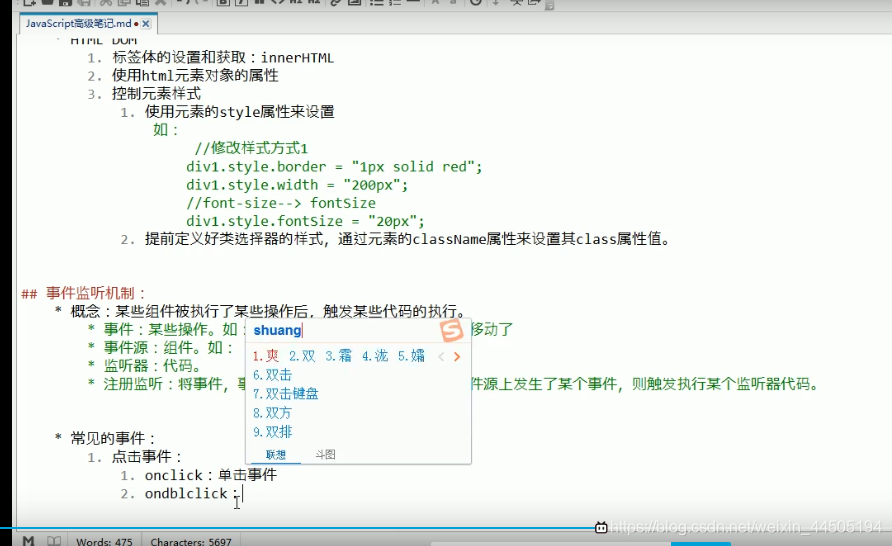Go to next page of IME candidates

pos(457,357)
